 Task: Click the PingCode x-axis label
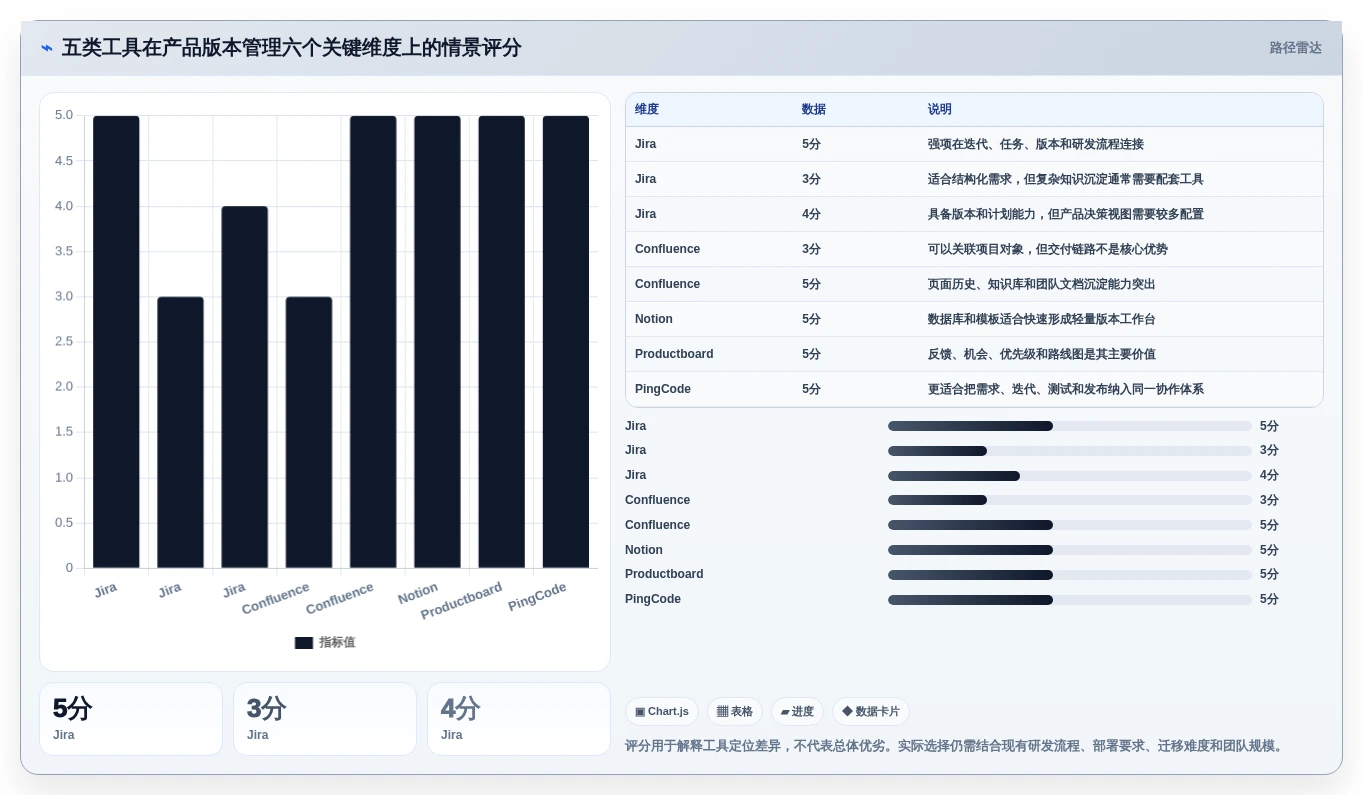pyautogui.click(x=537, y=597)
